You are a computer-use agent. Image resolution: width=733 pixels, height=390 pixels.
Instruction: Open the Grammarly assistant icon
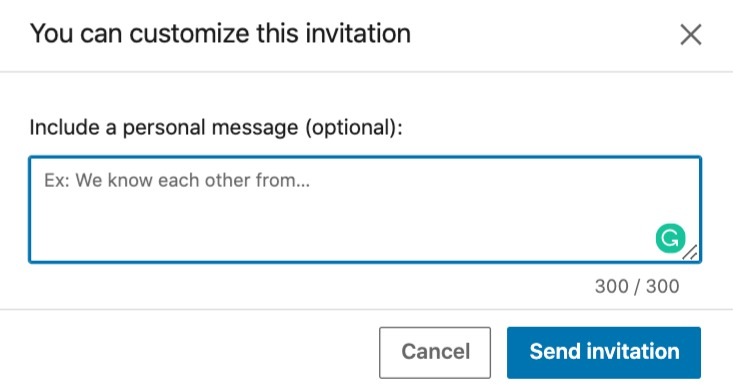pos(670,238)
